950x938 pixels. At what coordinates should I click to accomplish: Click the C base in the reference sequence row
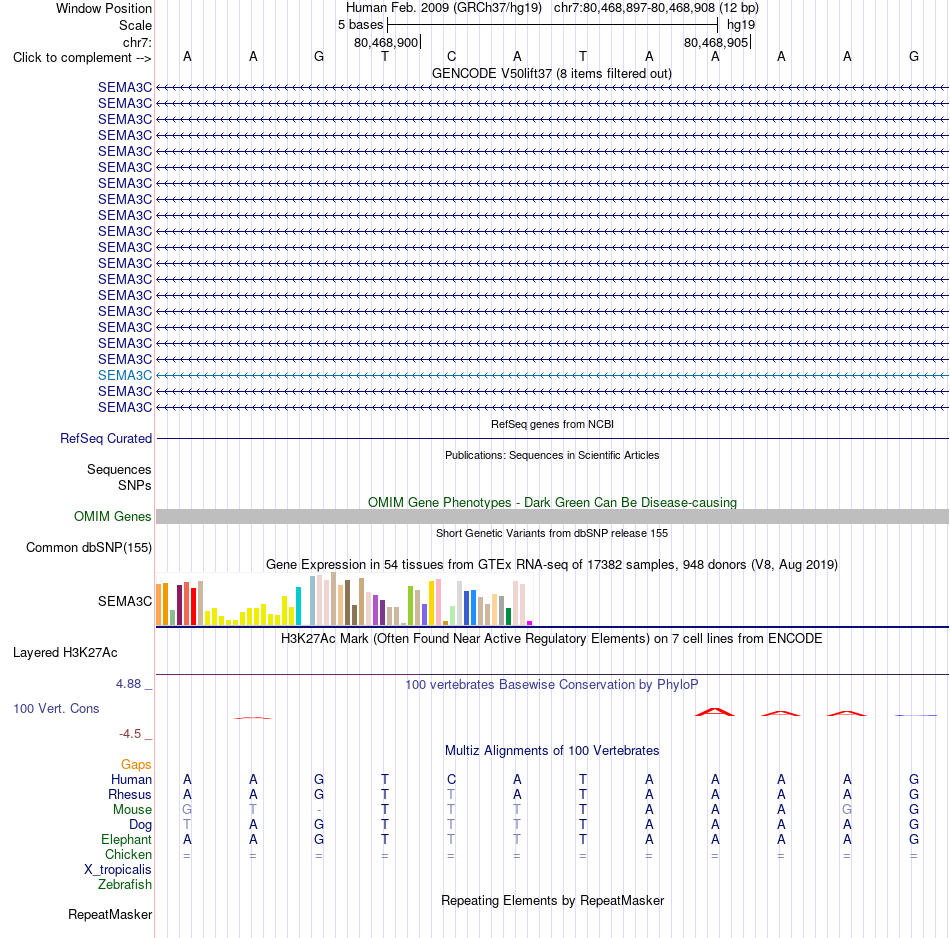[451, 57]
